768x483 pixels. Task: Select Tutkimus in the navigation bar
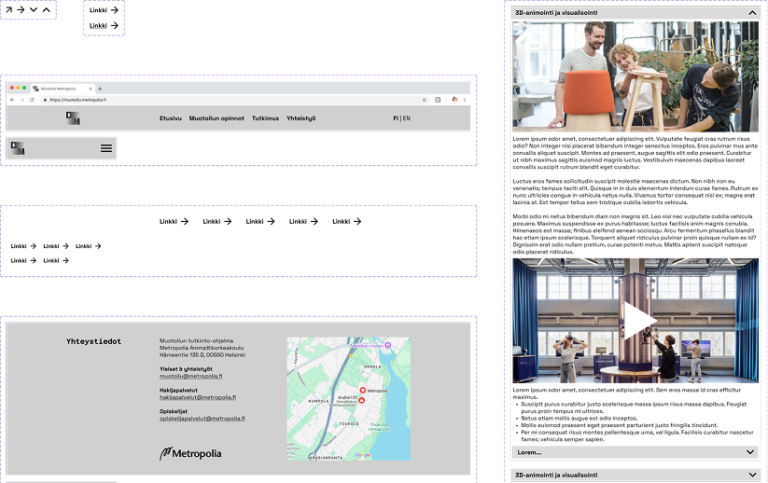click(x=265, y=118)
